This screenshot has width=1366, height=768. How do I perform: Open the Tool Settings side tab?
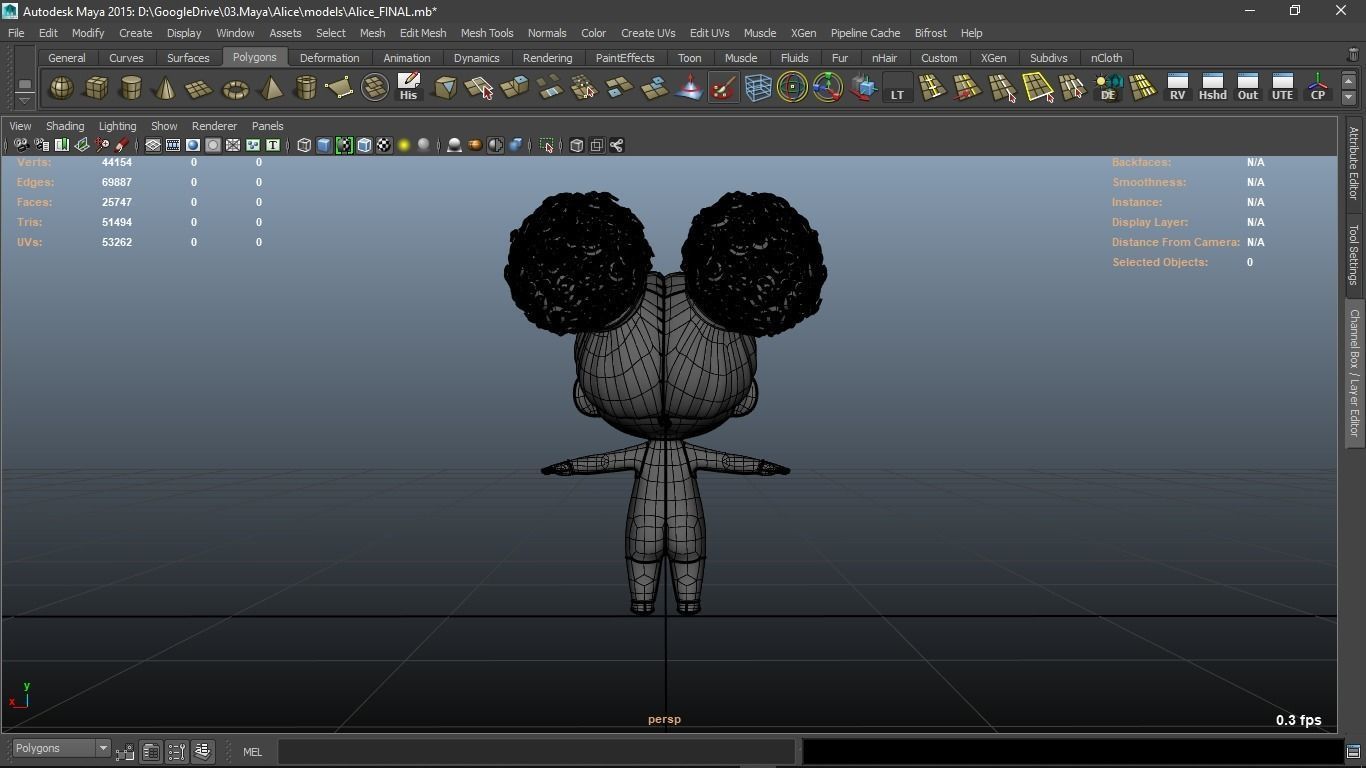[1354, 254]
